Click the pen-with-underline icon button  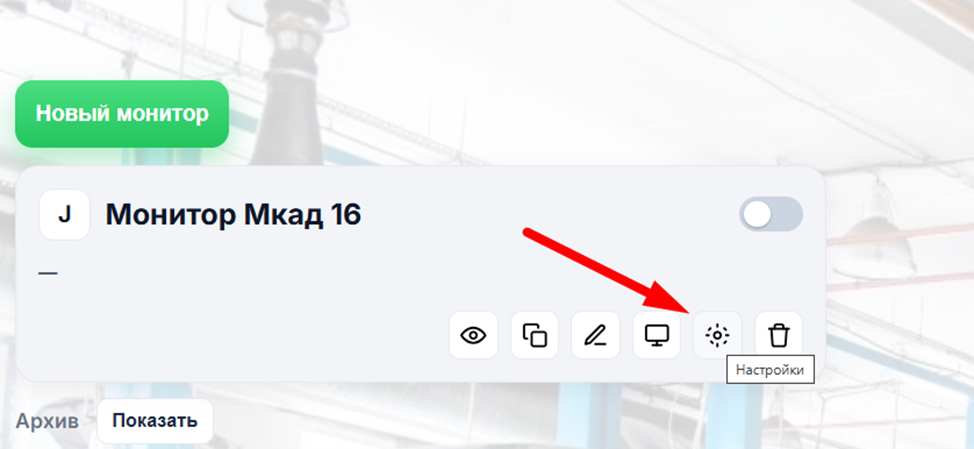point(595,335)
